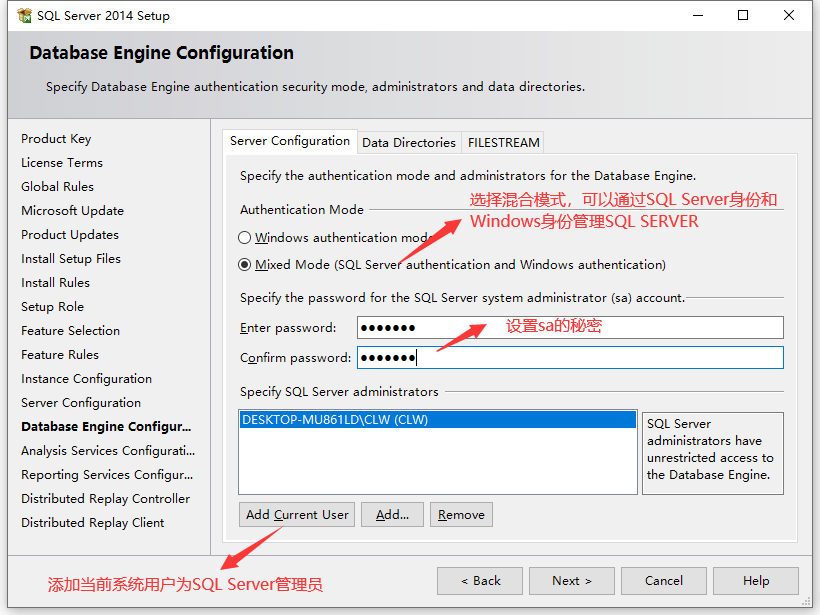This screenshot has height=615, width=820.
Task: Close the SQL Server 2014 Setup window
Action: pyautogui.click(x=789, y=16)
